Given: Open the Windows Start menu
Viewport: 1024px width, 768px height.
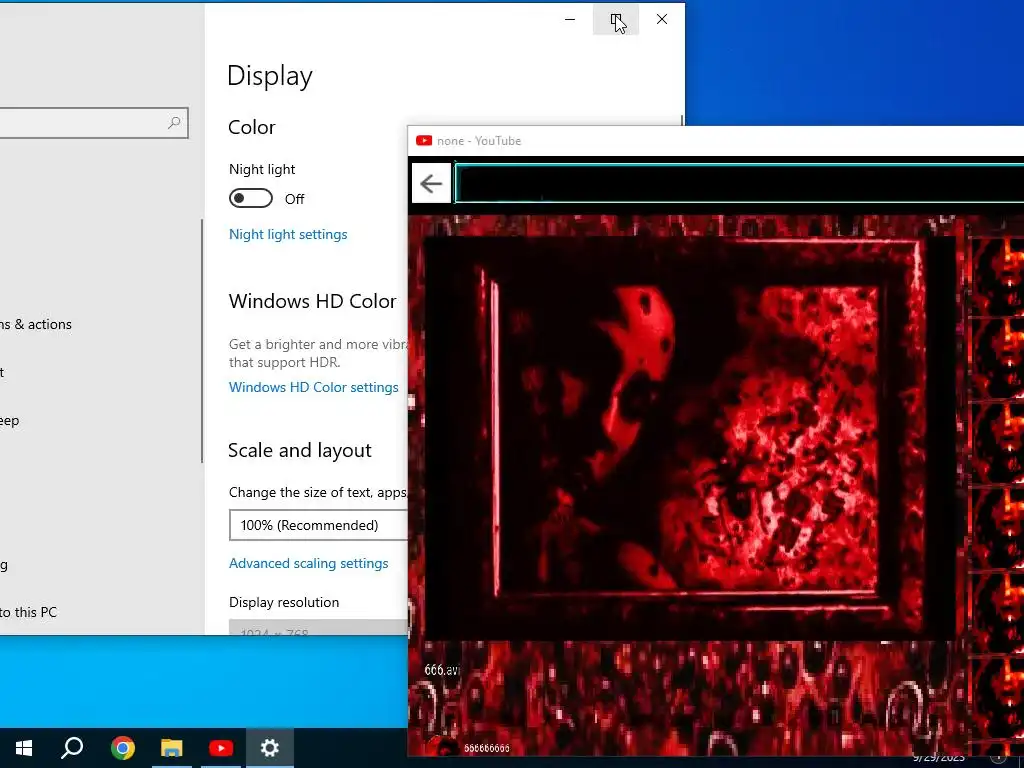Looking at the screenshot, I should coord(24,748).
